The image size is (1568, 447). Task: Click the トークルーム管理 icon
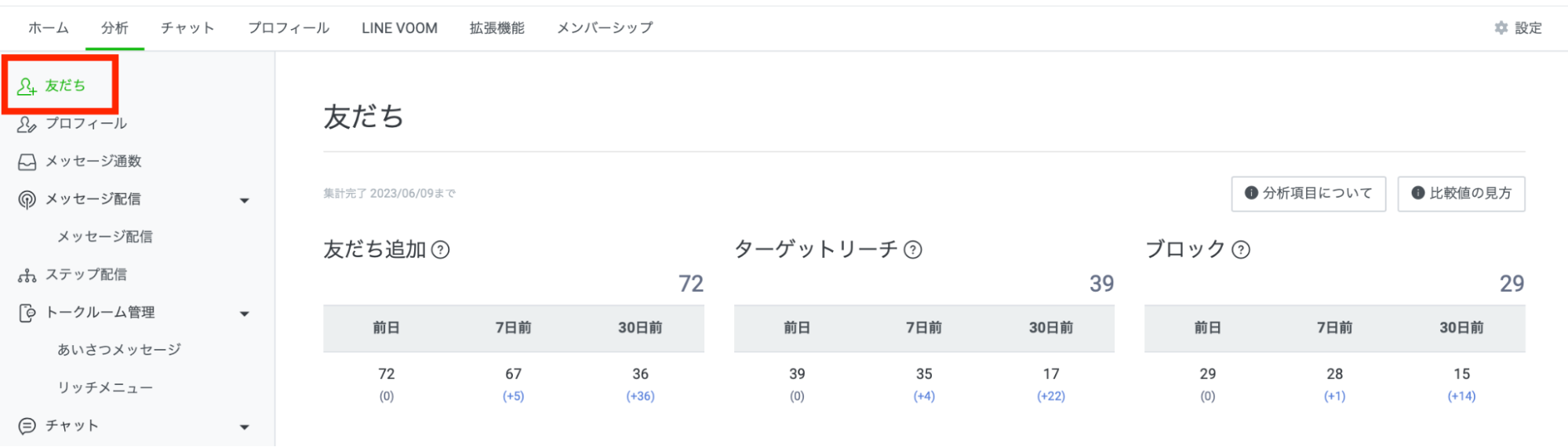pos(27,313)
